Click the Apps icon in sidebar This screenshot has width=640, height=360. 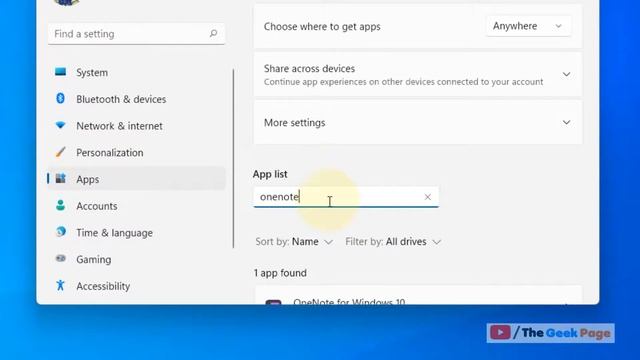coord(60,178)
